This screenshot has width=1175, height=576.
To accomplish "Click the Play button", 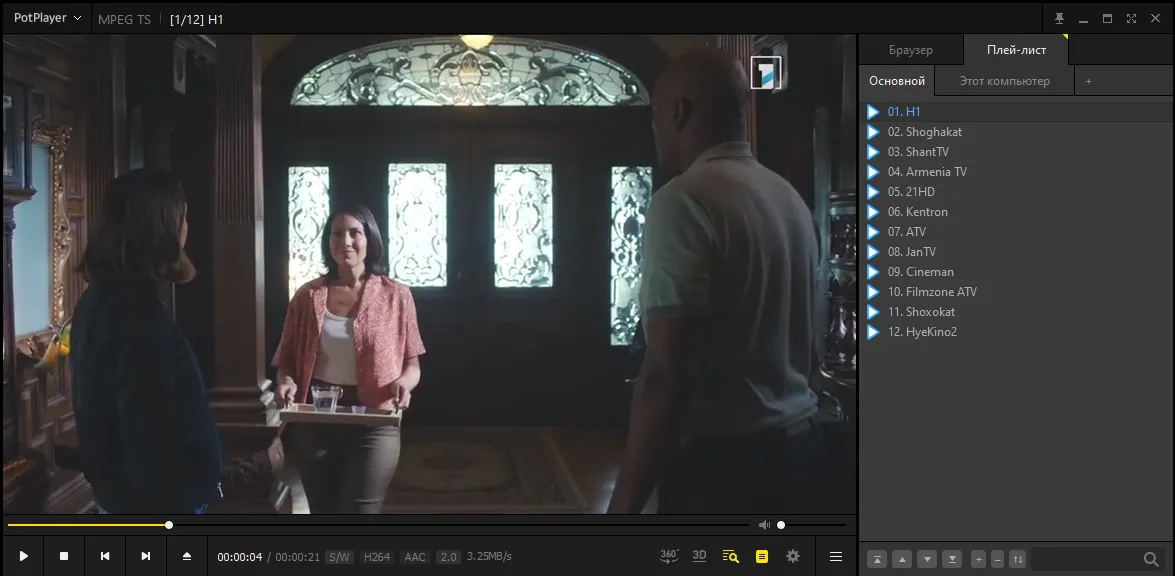I will point(23,556).
